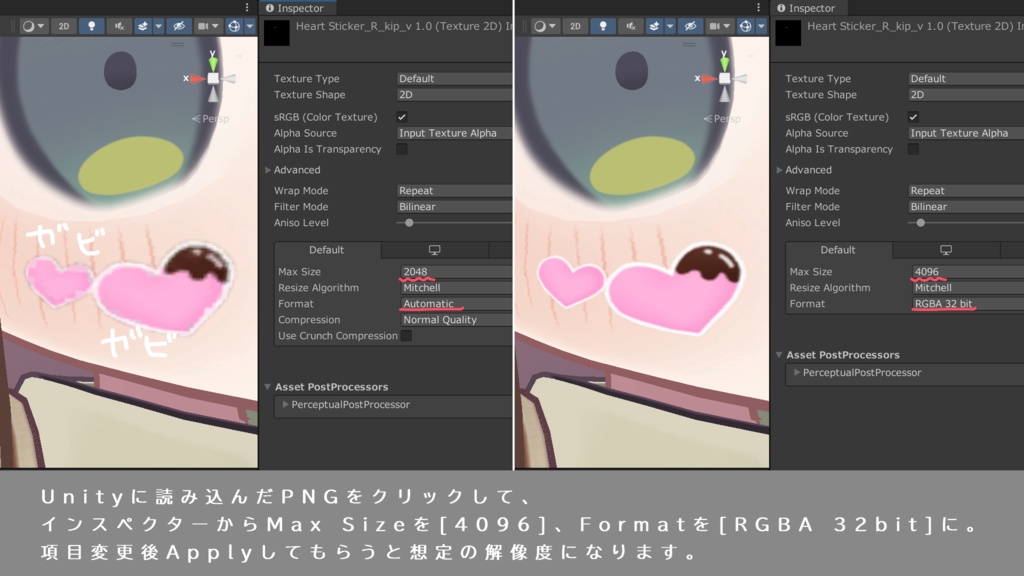This screenshot has width=1024, height=576.
Task: Expand Advanced section in left Inspector
Action: (268, 170)
